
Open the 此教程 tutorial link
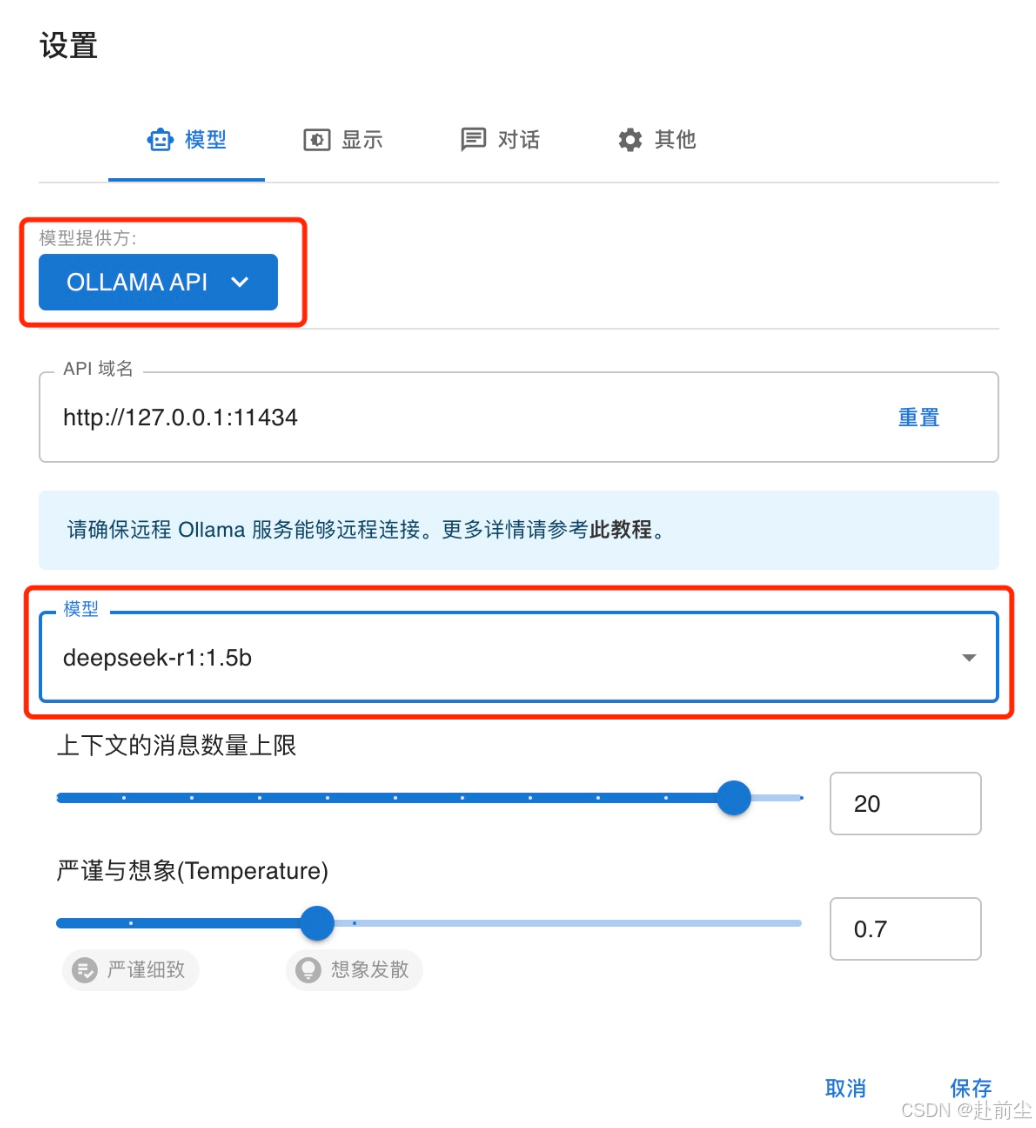pos(620,530)
